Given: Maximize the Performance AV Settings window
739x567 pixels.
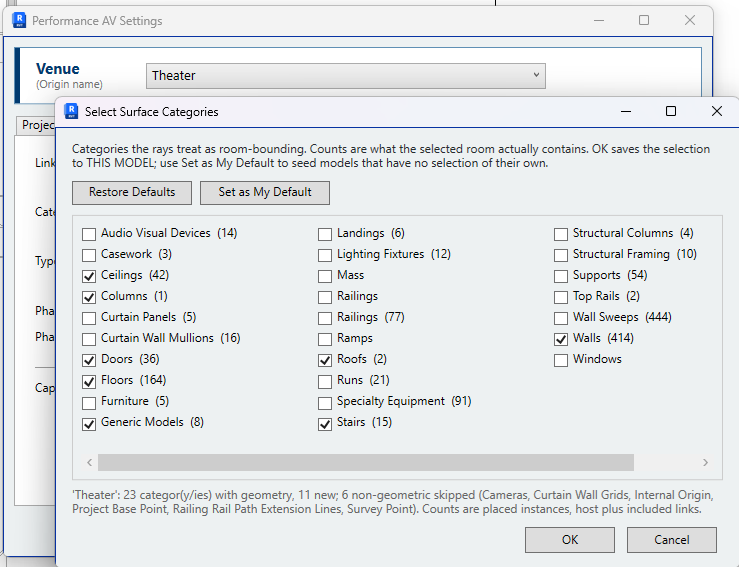Looking at the screenshot, I should coord(644,20).
